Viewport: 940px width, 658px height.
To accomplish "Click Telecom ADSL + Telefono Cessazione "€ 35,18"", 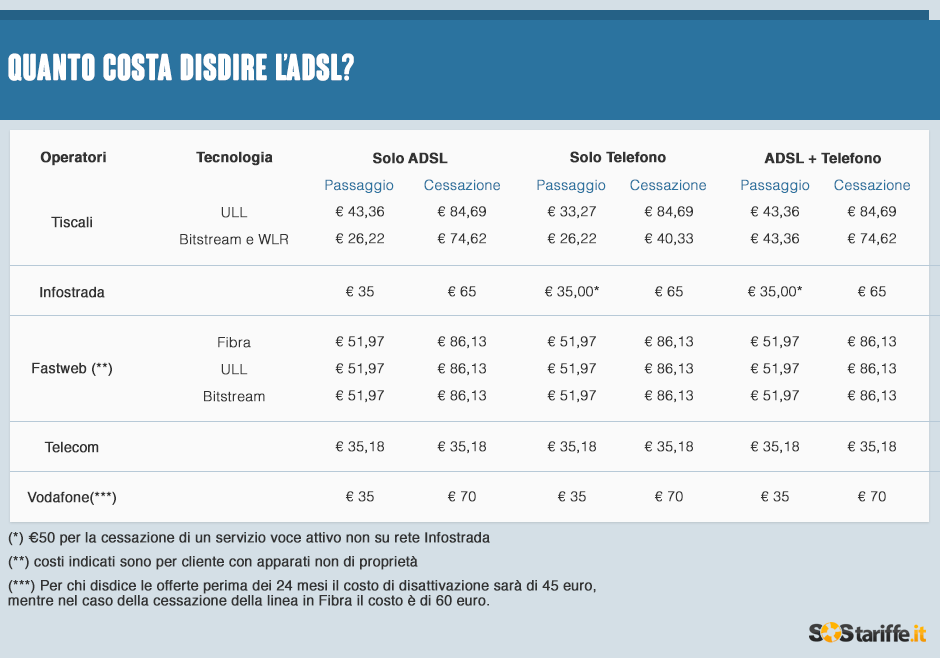I will 872,446.
